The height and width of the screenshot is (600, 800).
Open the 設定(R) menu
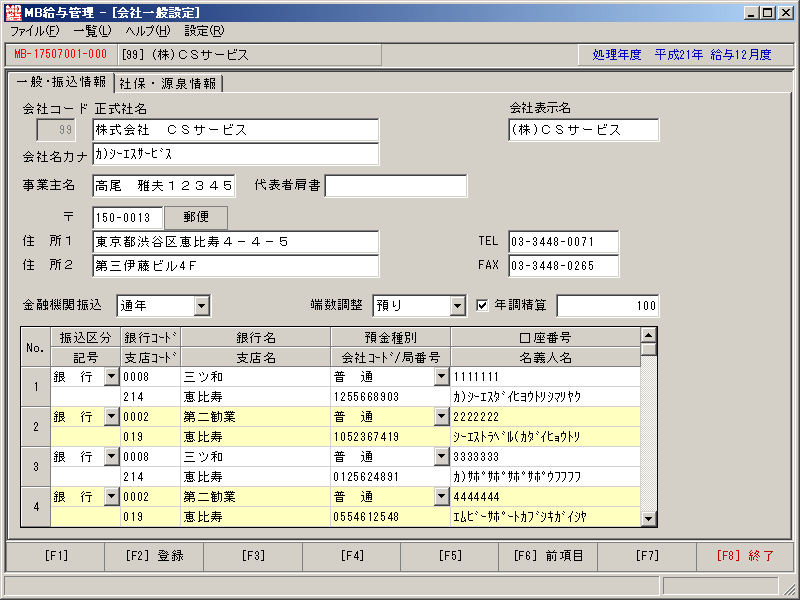coord(204,31)
